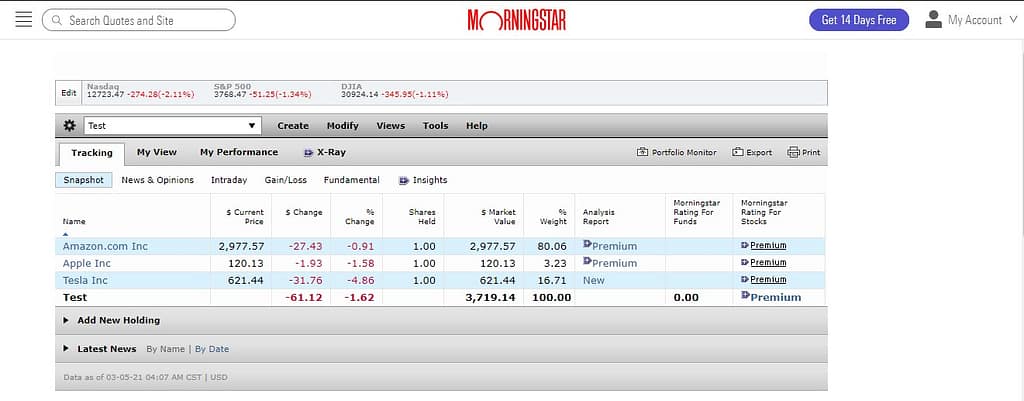Open portfolio settings gear icon
The image size is (1024, 401).
tap(69, 125)
